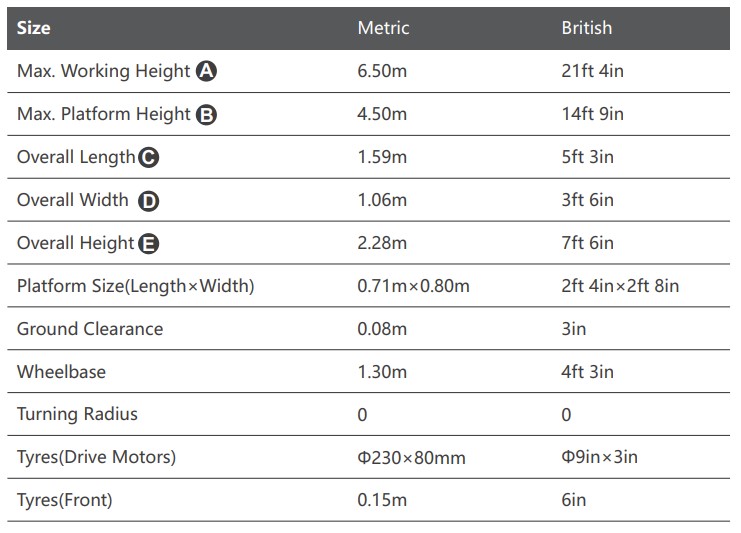Click the 0.71m×0.80m platform size value
This screenshot has height=533, width=741.
pyautogui.click(x=414, y=286)
